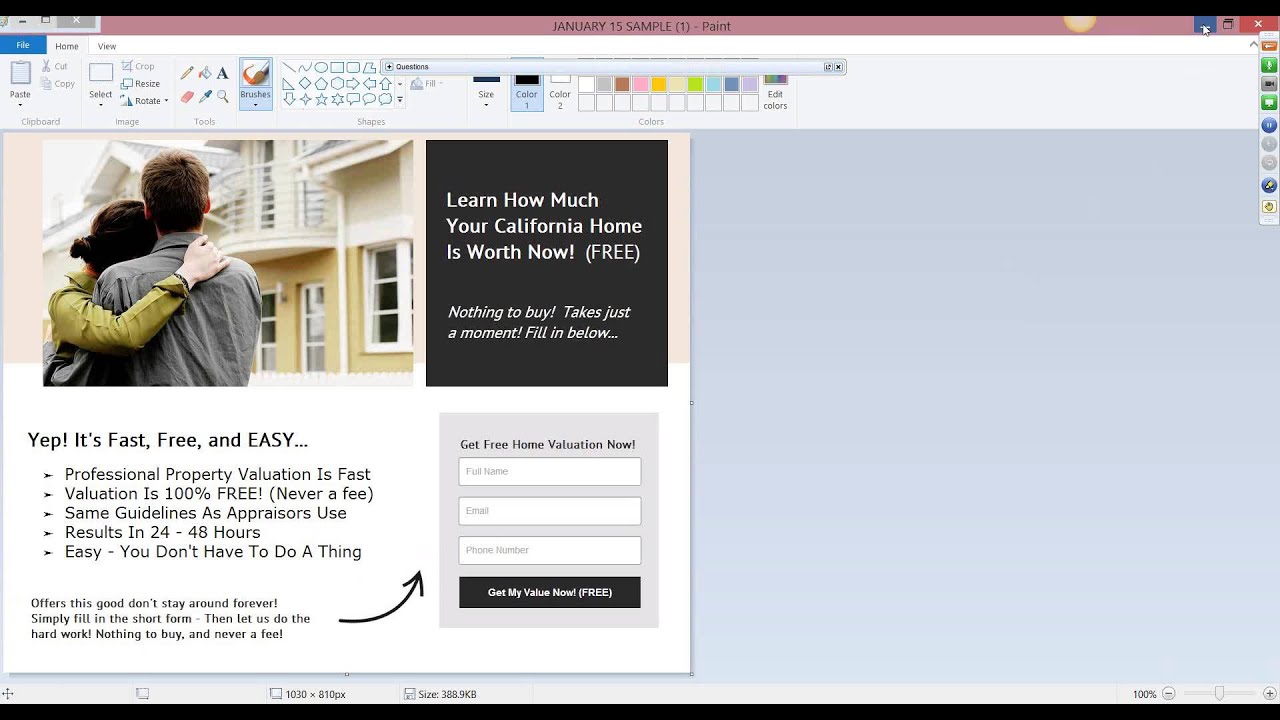Image resolution: width=1280 pixels, height=720 pixels.
Task: Select the Pencil tool
Action: (187, 73)
